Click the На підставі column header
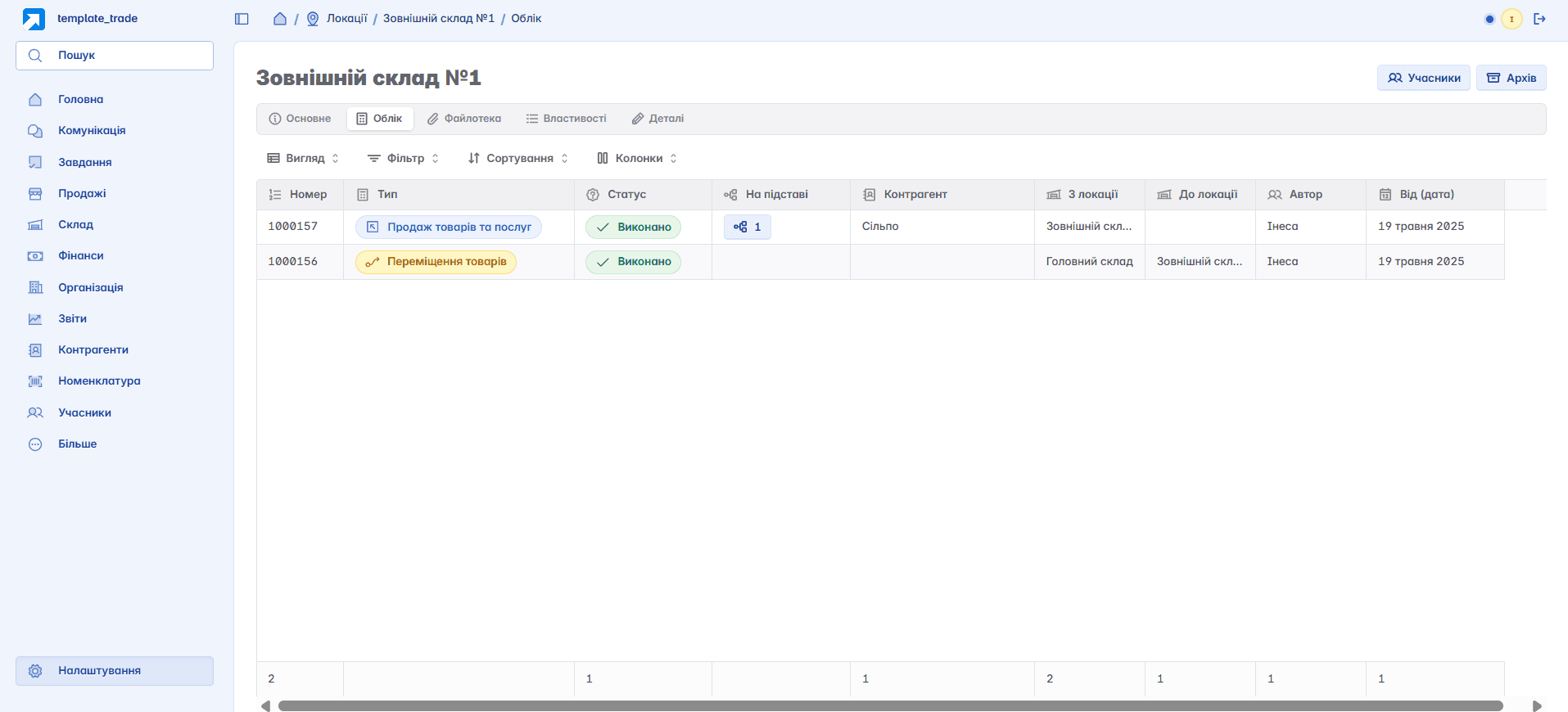 click(781, 195)
